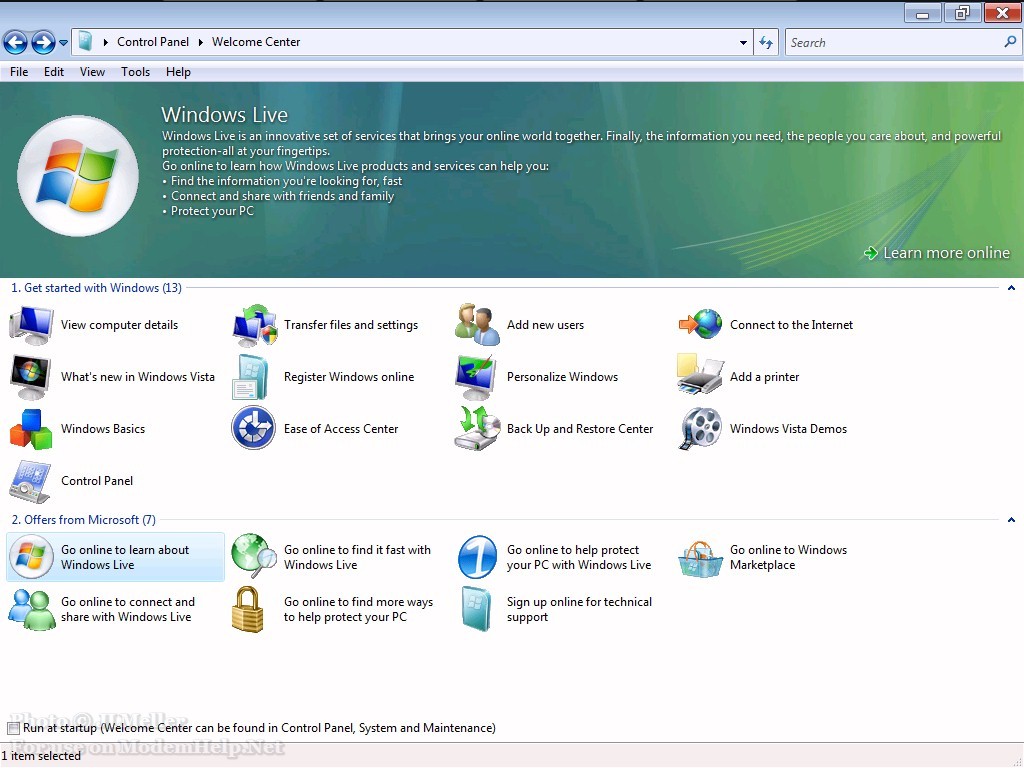Click the "Connect and share with friends and family" bullet
Viewport: 1024px width, 768px height.
coord(282,196)
